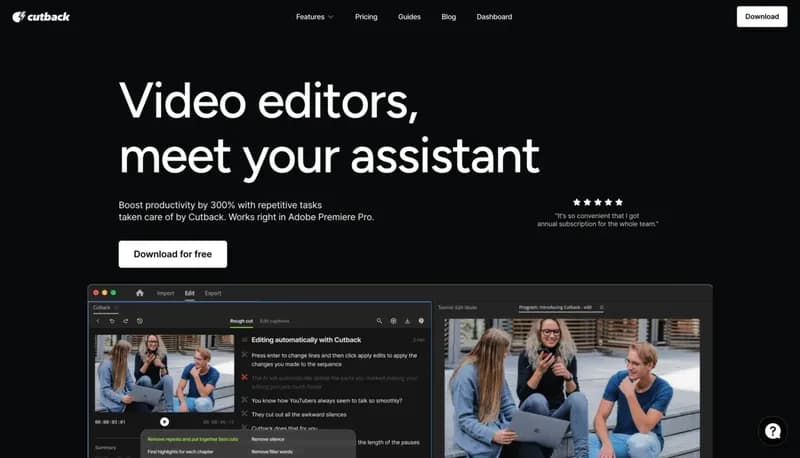Switch to the Edit captions tab

[274, 321]
